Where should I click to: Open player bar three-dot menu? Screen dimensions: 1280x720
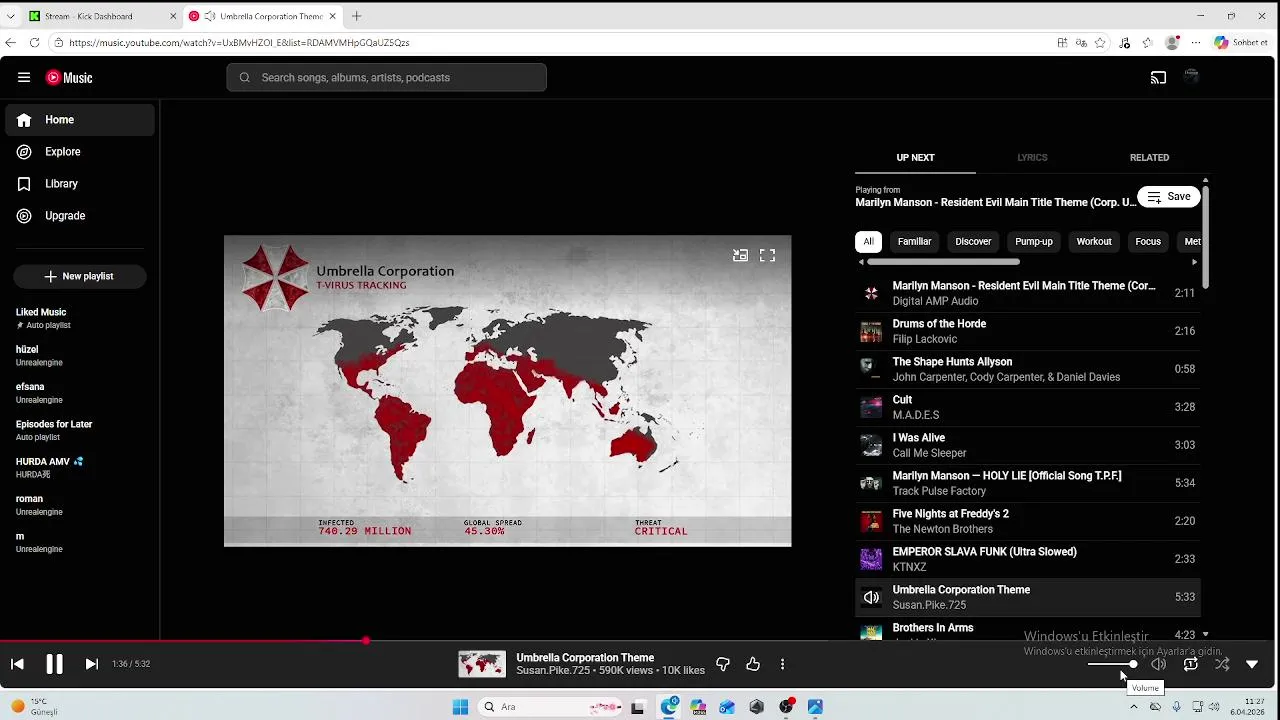[782, 664]
